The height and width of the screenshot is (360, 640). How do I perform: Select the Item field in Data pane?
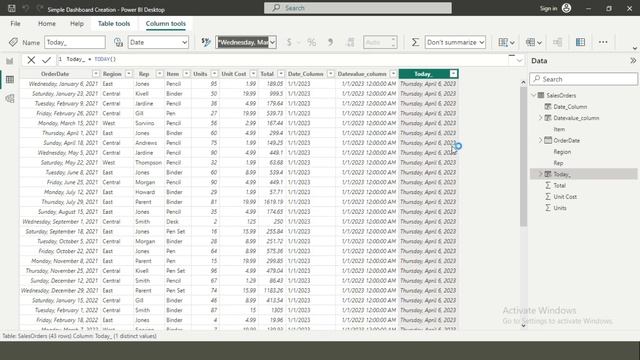tap(559, 129)
